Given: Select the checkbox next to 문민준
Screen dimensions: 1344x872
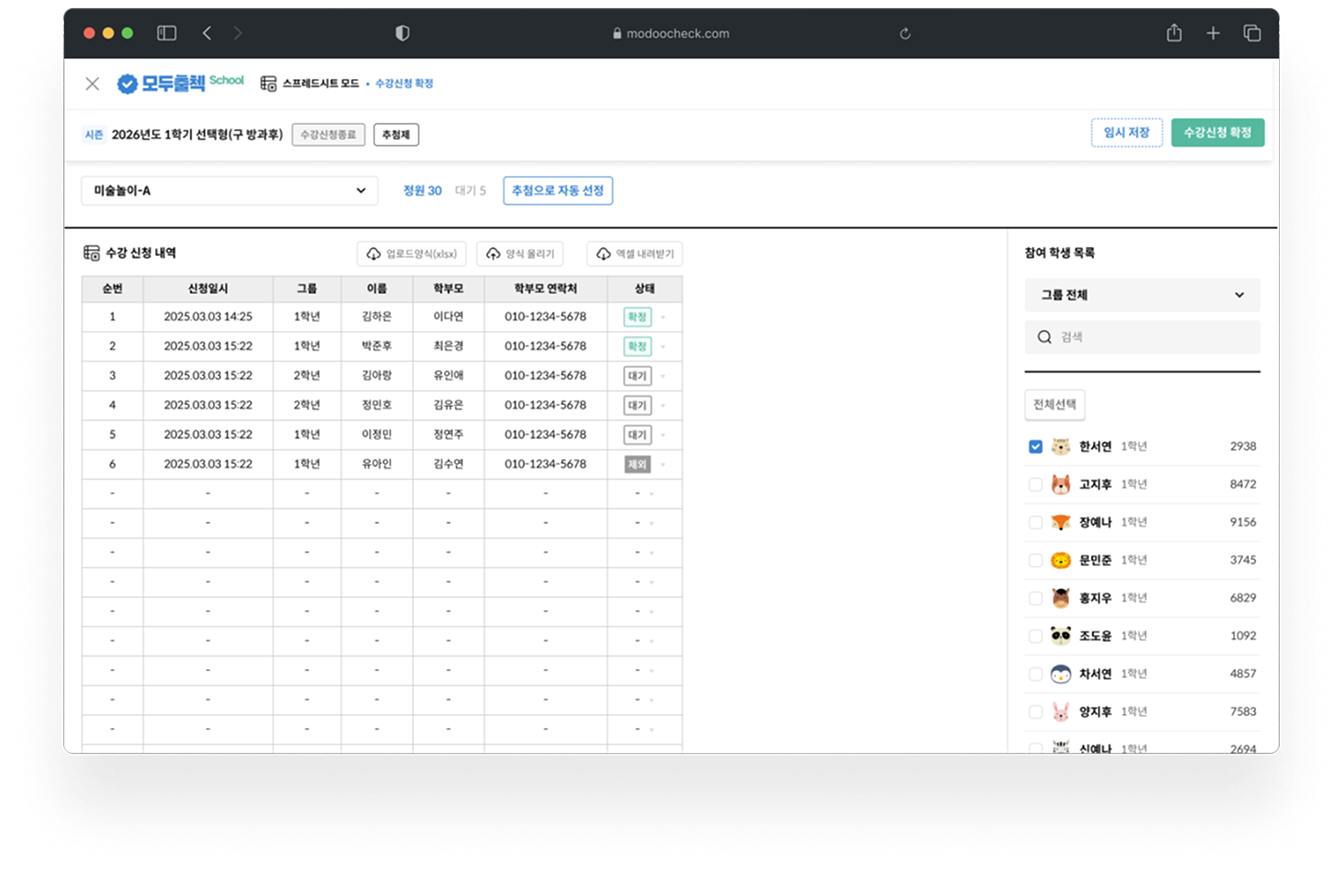Looking at the screenshot, I should tap(1035, 560).
